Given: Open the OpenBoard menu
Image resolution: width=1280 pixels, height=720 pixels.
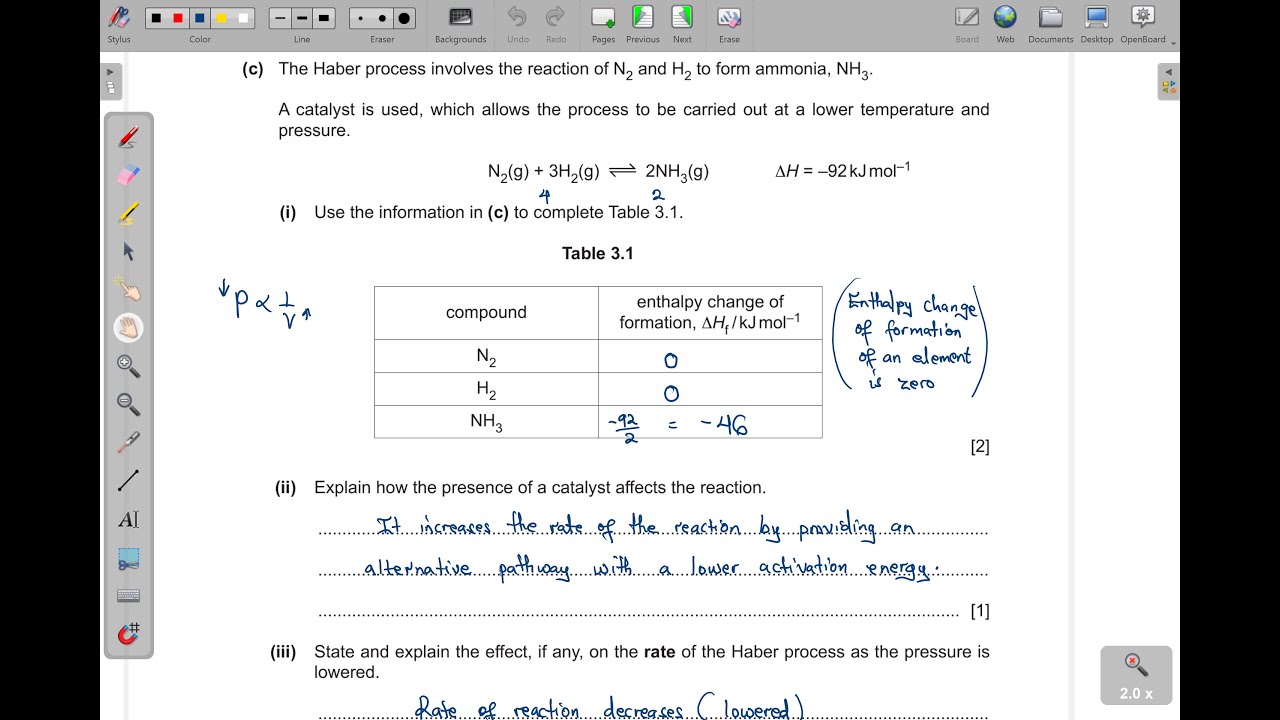Looking at the screenshot, I should 1143,24.
